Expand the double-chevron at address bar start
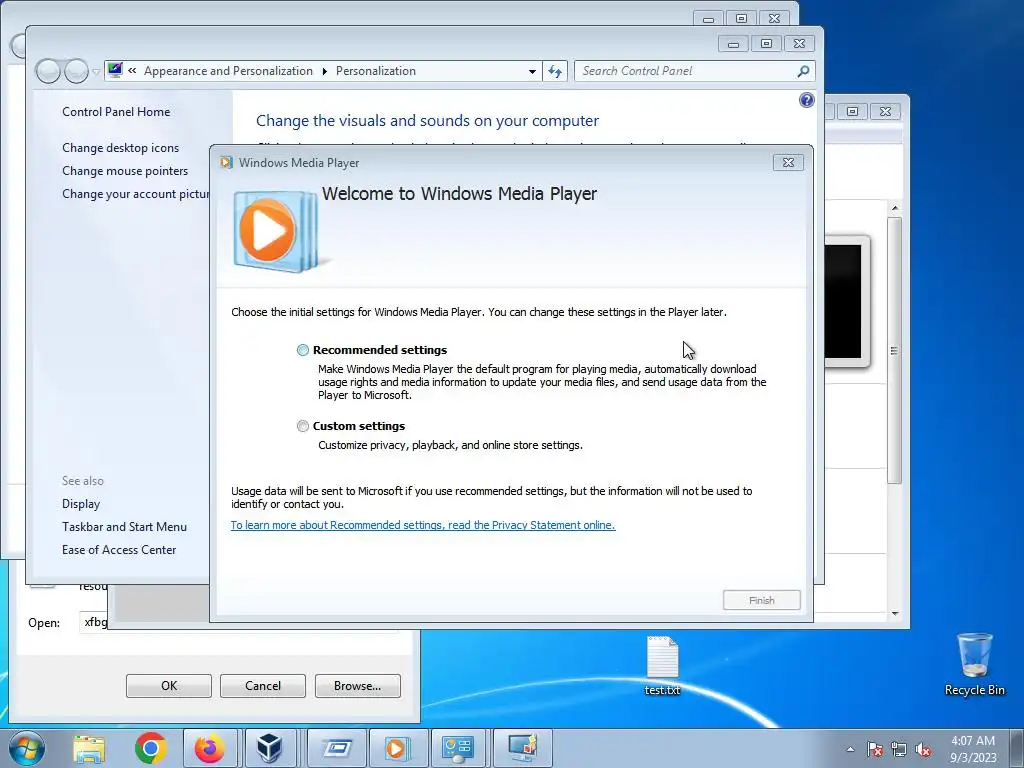Image resolution: width=1024 pixels, height=768 pixels. pyautogui.click(x=132, y=71)
